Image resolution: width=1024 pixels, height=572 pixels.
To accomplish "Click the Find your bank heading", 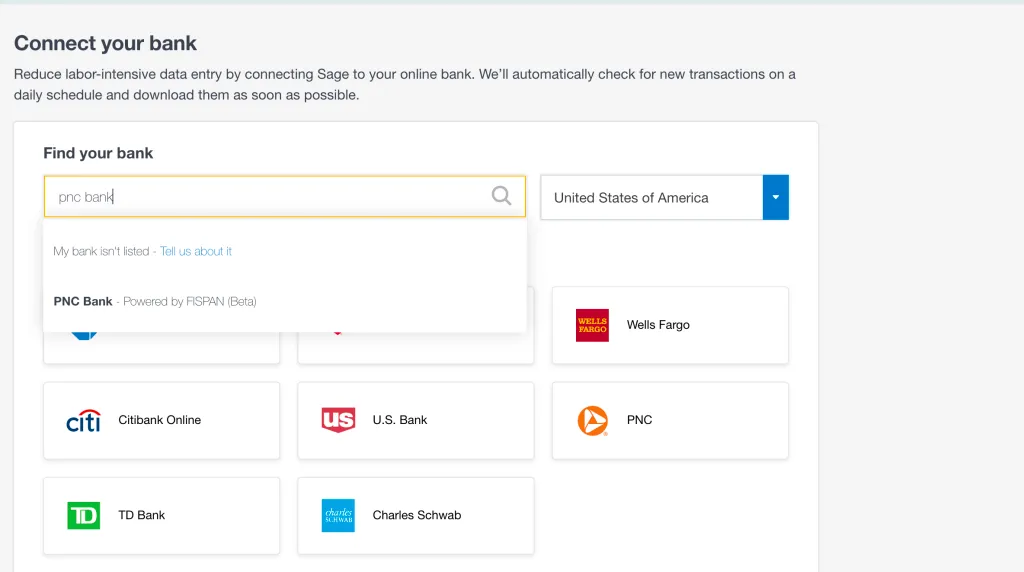I will (x=98, y=153).
